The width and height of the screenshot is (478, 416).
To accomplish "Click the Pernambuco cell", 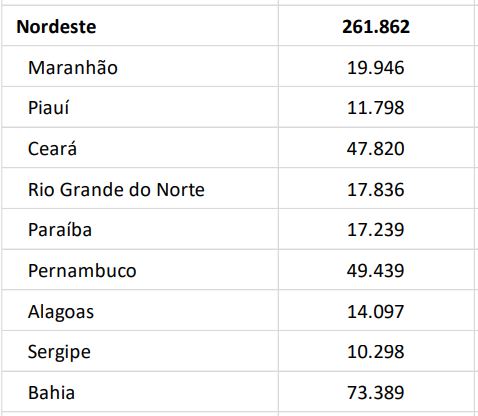I will [x=140, y=270].
